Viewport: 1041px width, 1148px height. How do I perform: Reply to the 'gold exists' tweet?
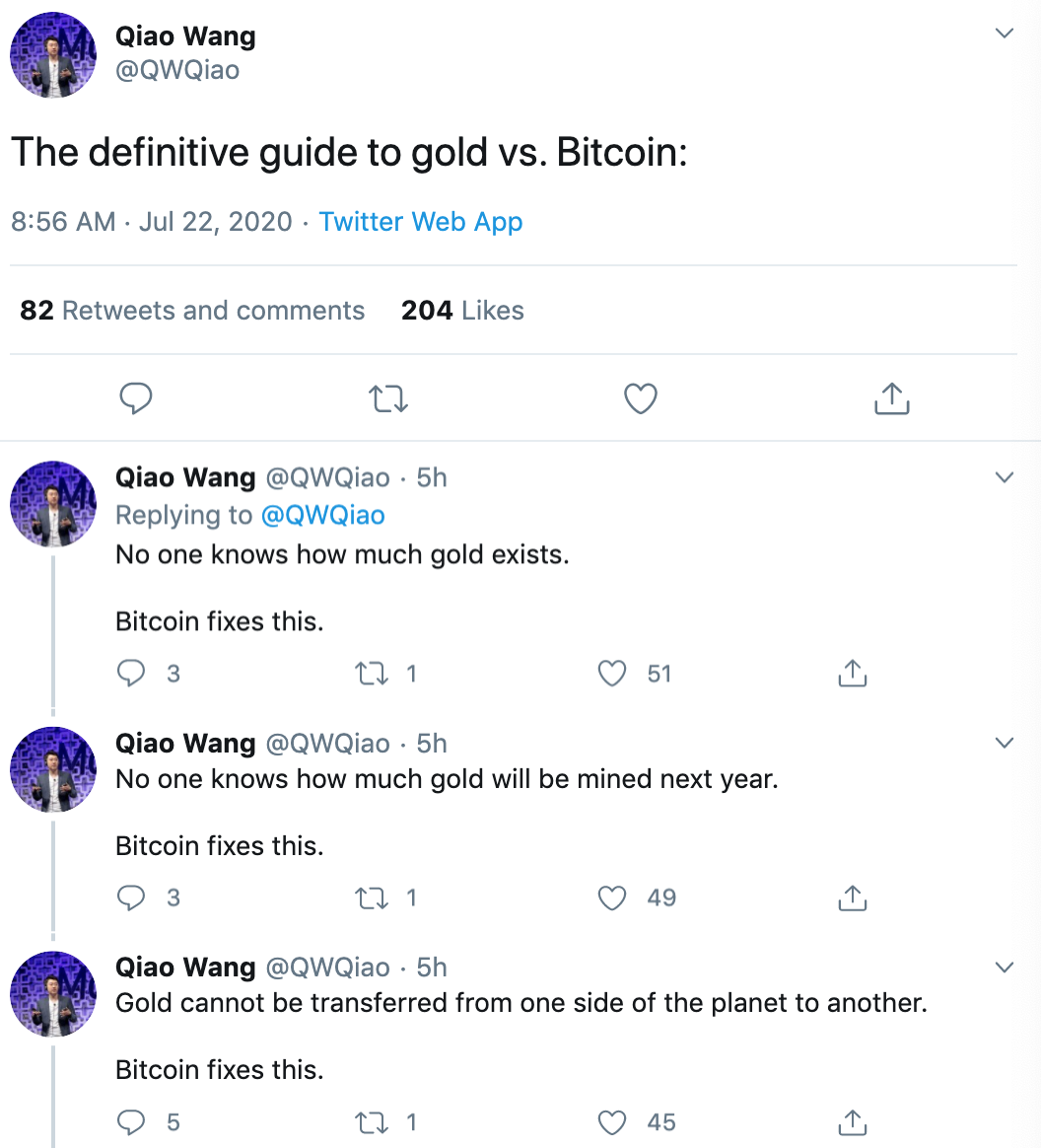[x=131, y=673]
